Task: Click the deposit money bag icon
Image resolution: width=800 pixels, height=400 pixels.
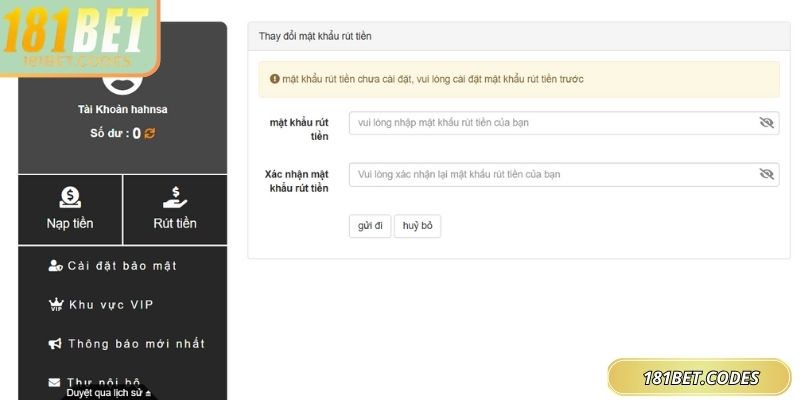Action: pos(70,197)
